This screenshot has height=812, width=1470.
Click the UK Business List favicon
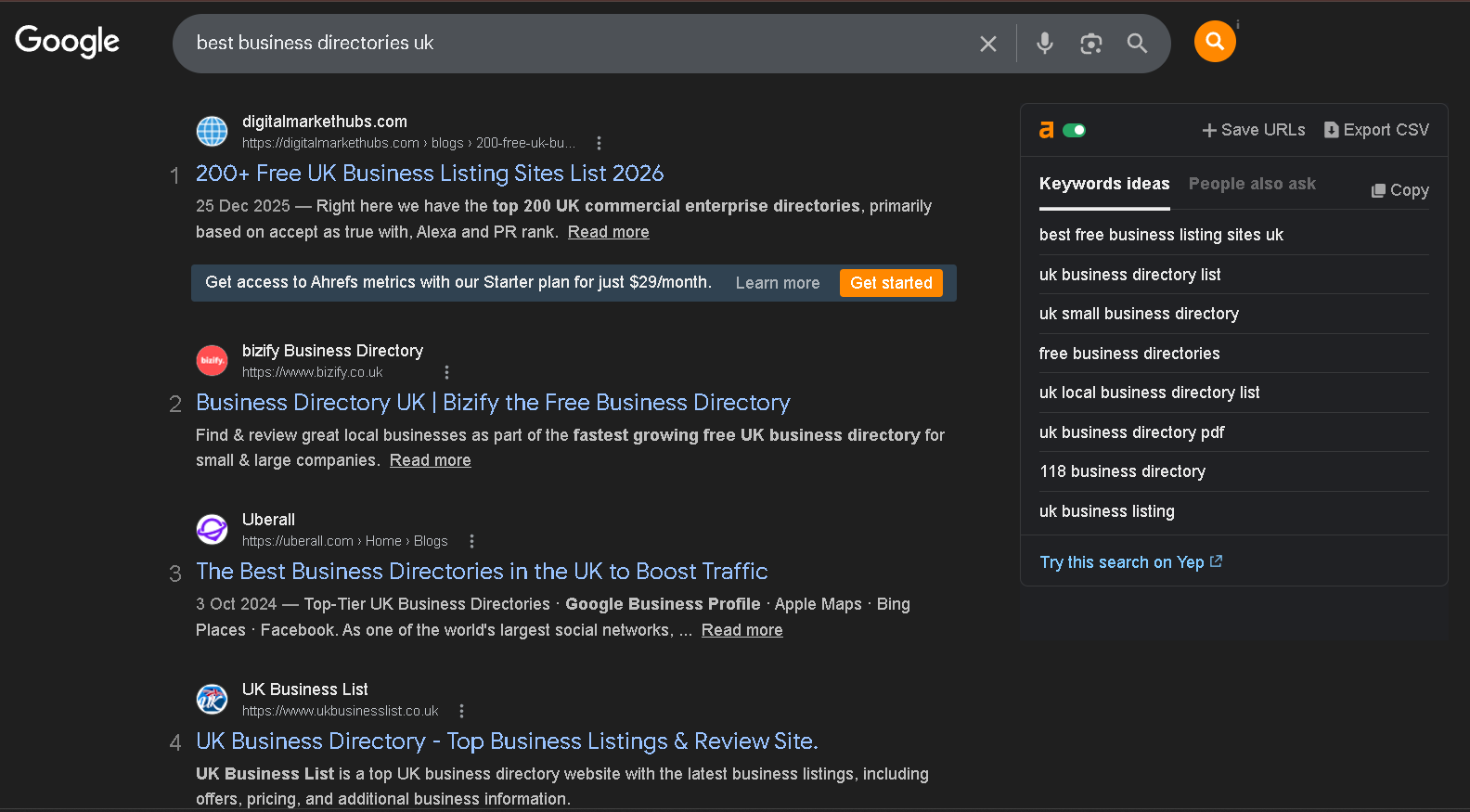pyautogui.click(x=212, y=699)
